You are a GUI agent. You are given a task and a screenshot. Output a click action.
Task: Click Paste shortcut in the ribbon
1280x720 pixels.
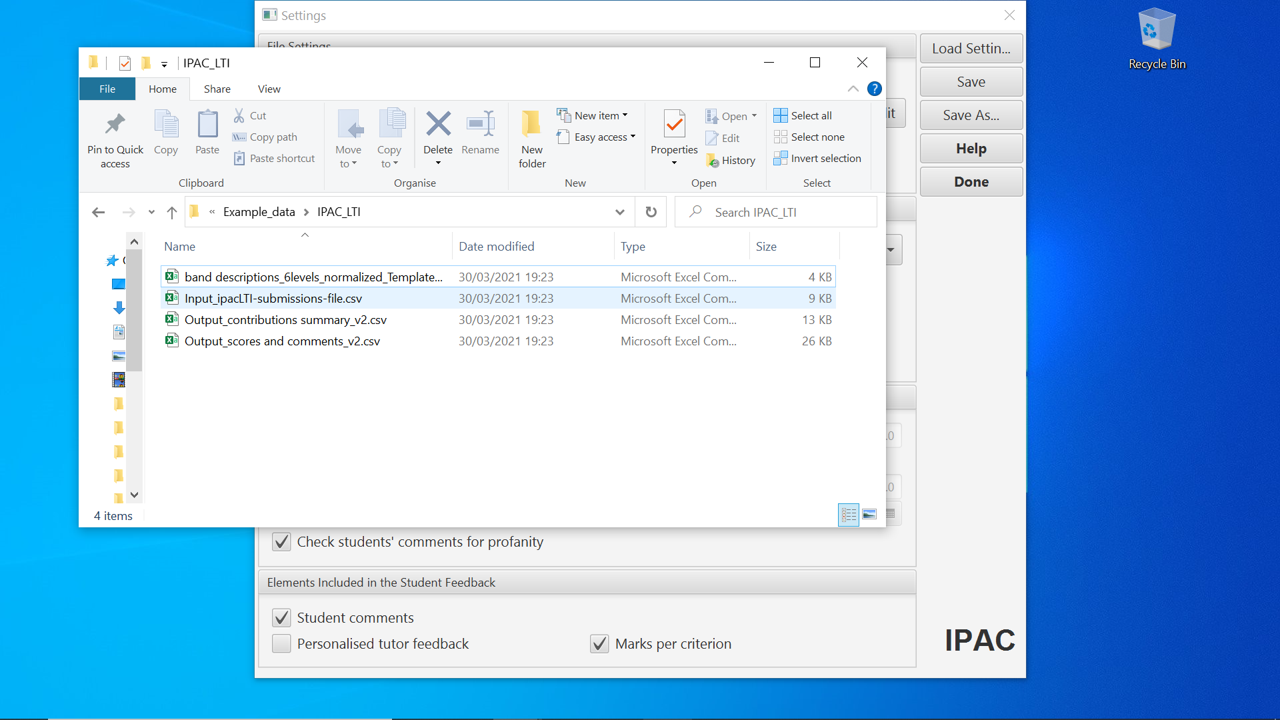point(273,158)
